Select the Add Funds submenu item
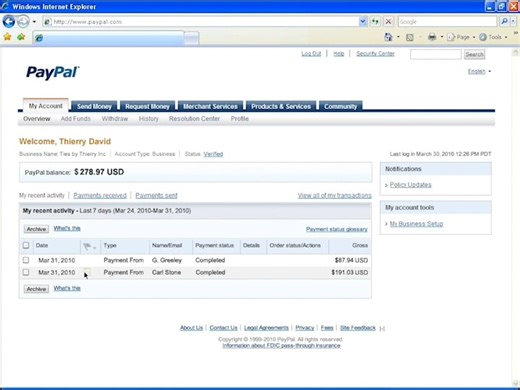 76,119
